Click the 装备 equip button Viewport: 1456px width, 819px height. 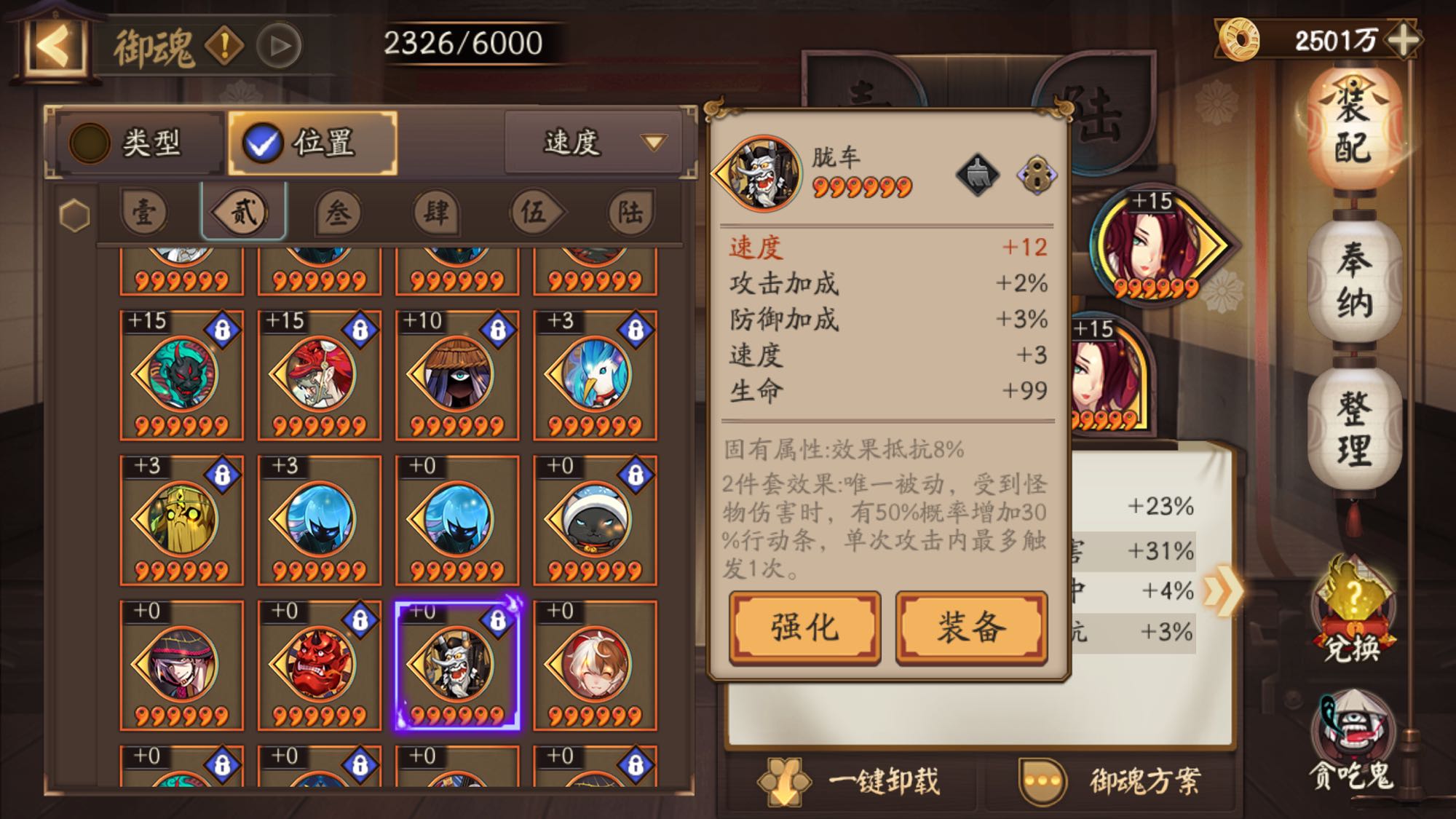[972, 628]
